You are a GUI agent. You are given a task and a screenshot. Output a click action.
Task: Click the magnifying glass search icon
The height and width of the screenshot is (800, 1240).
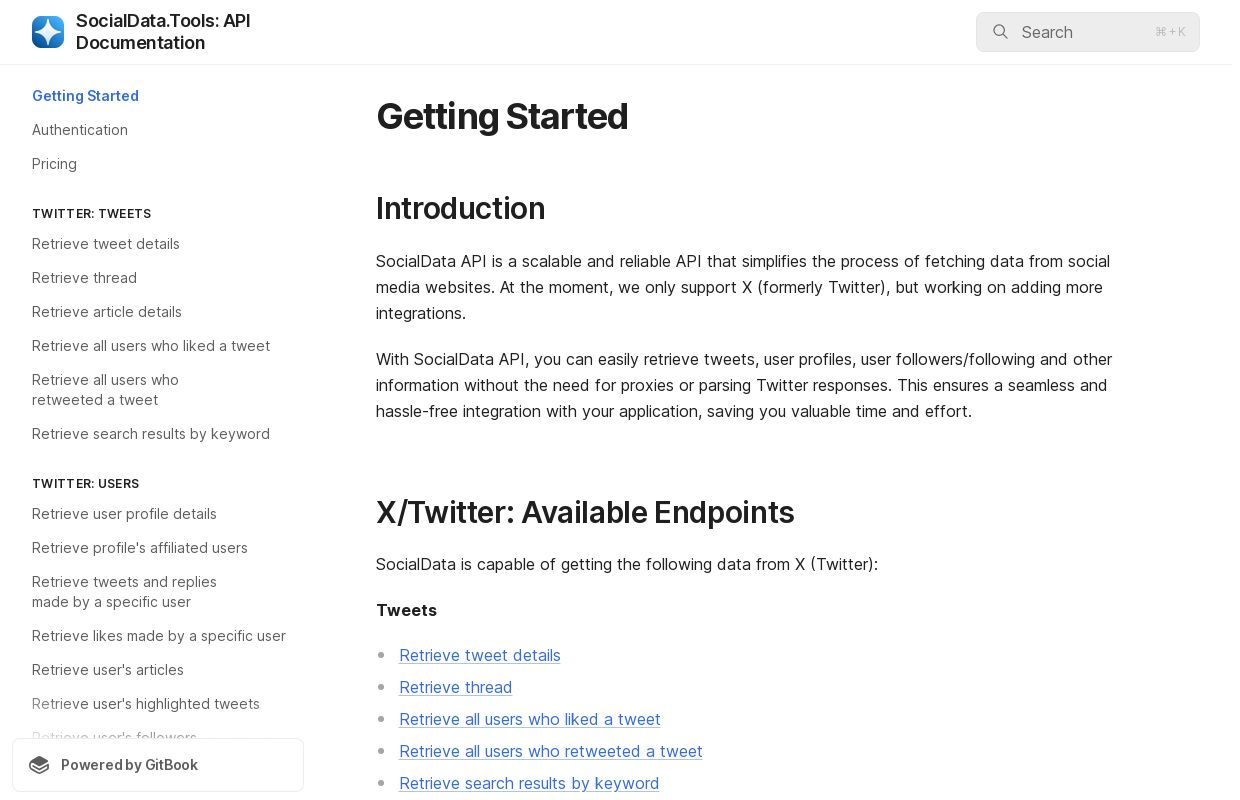tap(1001, 32)
